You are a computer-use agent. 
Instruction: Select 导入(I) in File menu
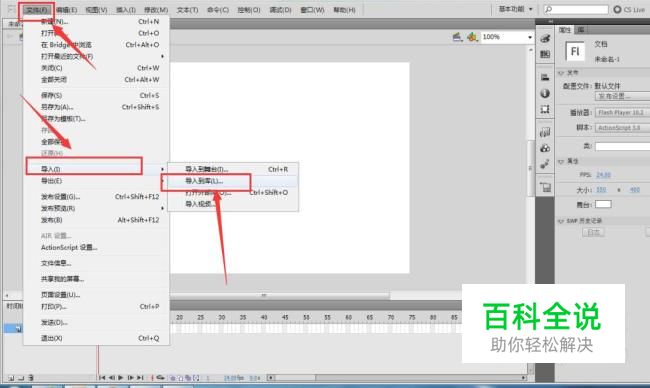(x=96, y=169)
